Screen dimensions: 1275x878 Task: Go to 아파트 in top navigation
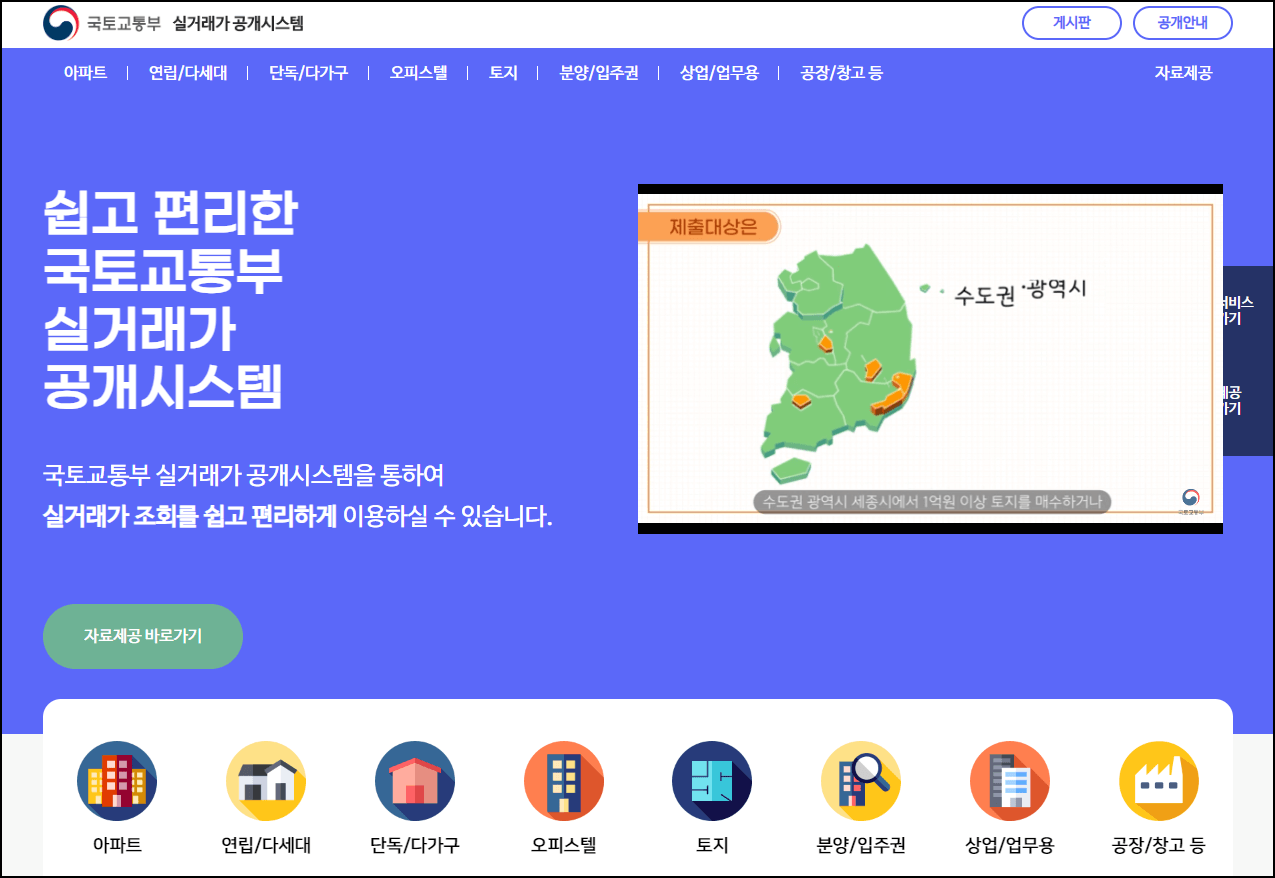point(85,73)
